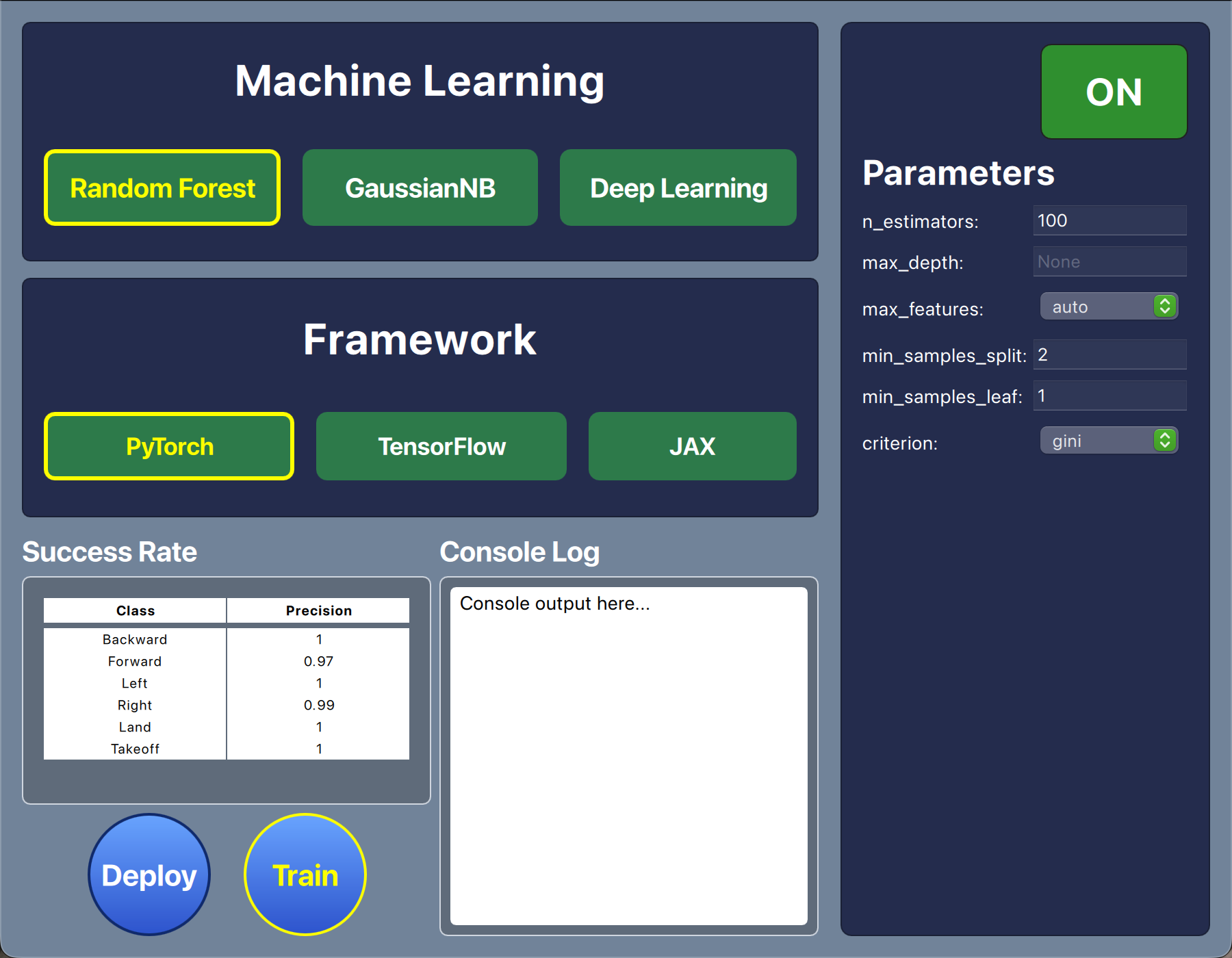Select the Backward row in table
The image size is (1232, 958).
tap(227, 639)
